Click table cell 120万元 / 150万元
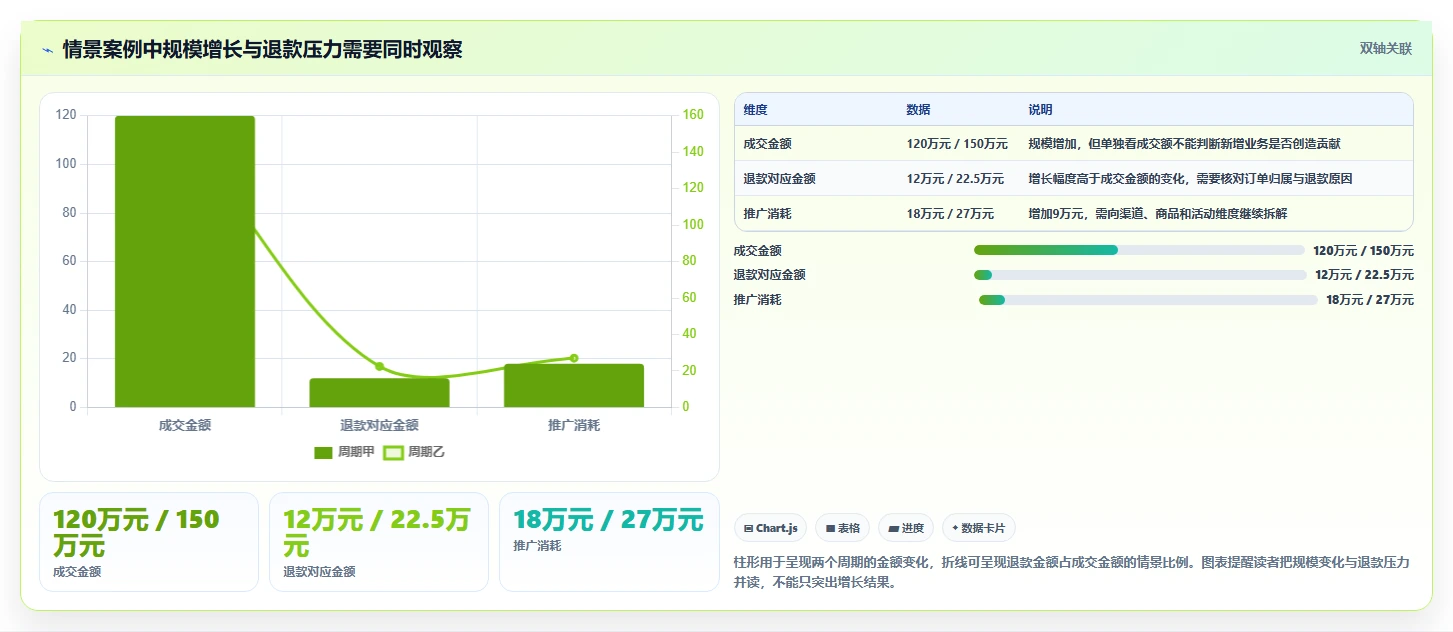This screenshot has height=632, width=1453. coord(957,144)
